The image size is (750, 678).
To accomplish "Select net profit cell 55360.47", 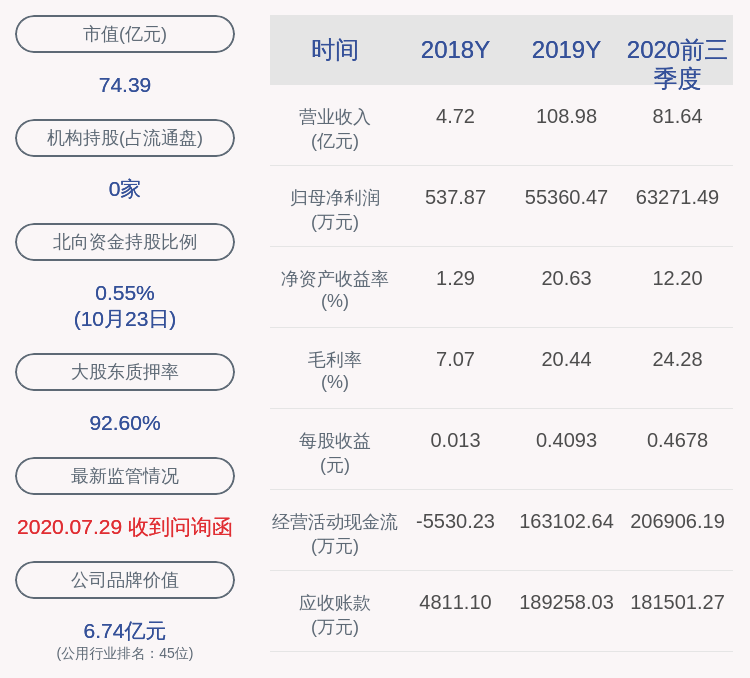I will 566,198.
